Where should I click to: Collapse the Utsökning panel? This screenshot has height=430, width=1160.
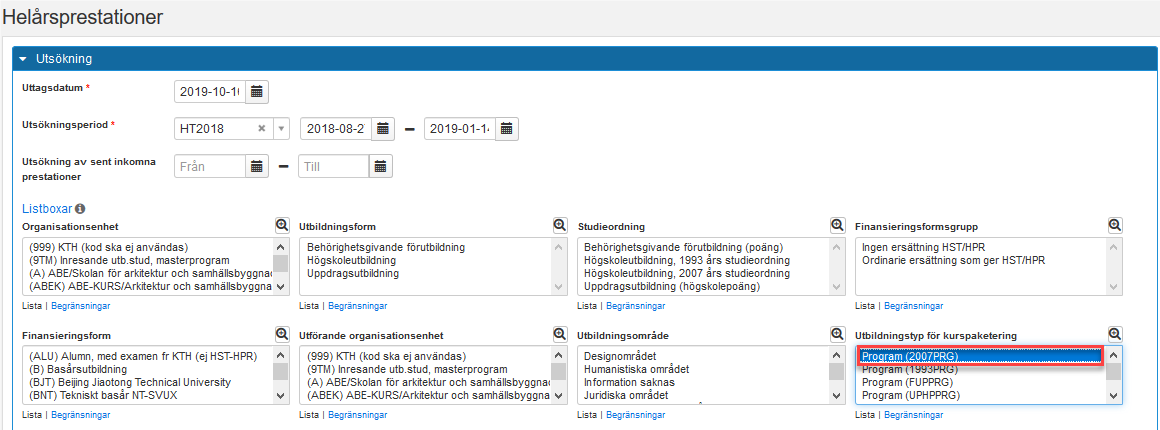24,59
